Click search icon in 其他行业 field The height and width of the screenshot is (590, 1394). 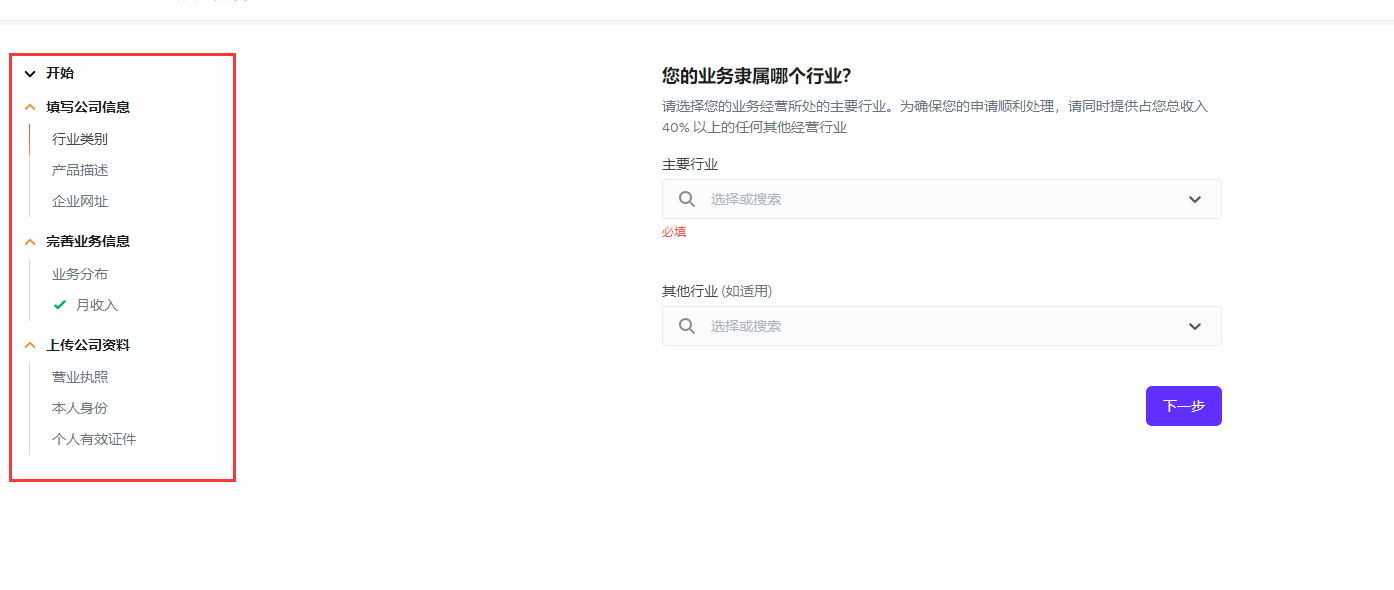pyautogui.click(x=686, y=326)
